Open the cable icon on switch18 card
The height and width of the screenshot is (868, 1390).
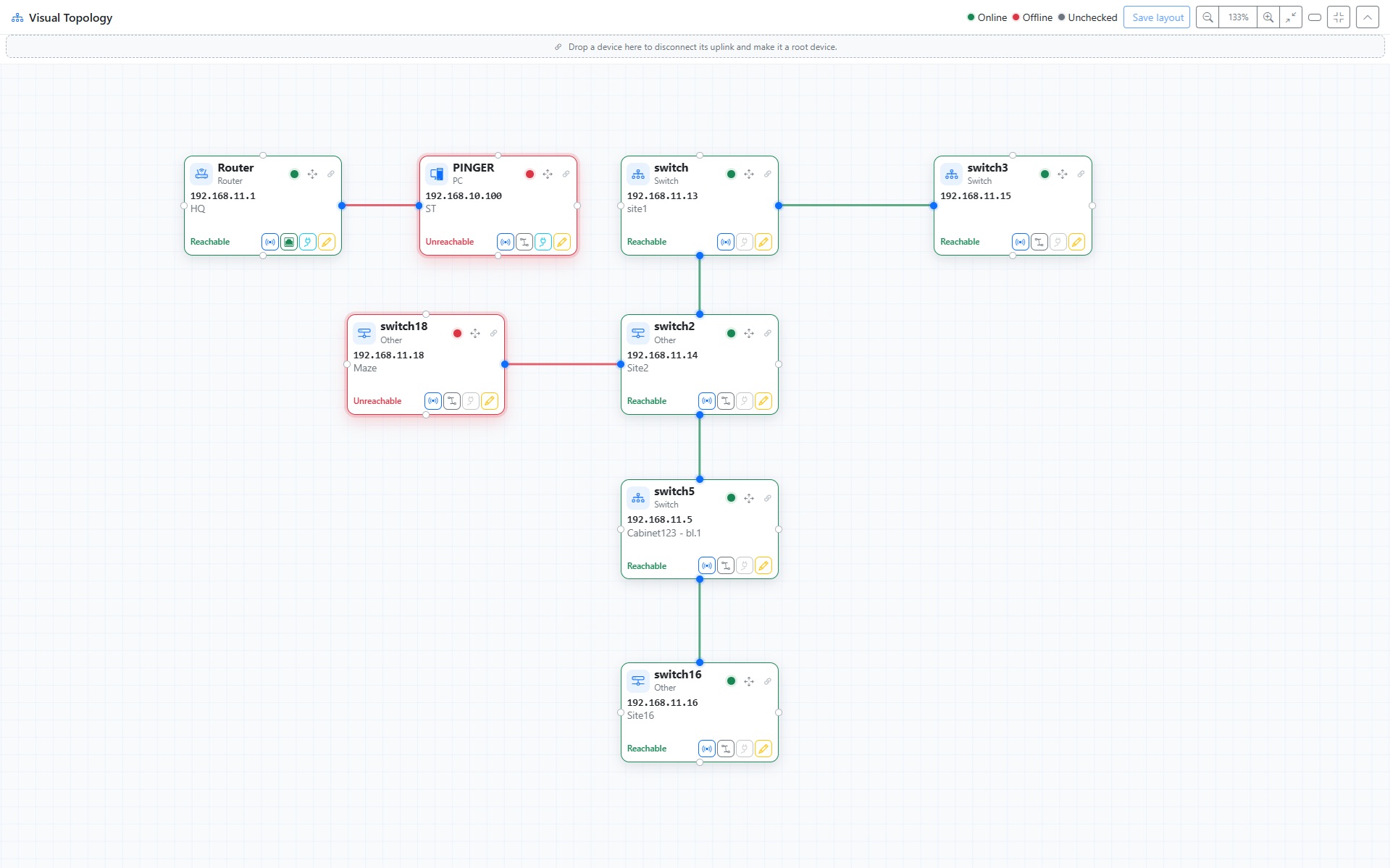(x=452, y=401)
